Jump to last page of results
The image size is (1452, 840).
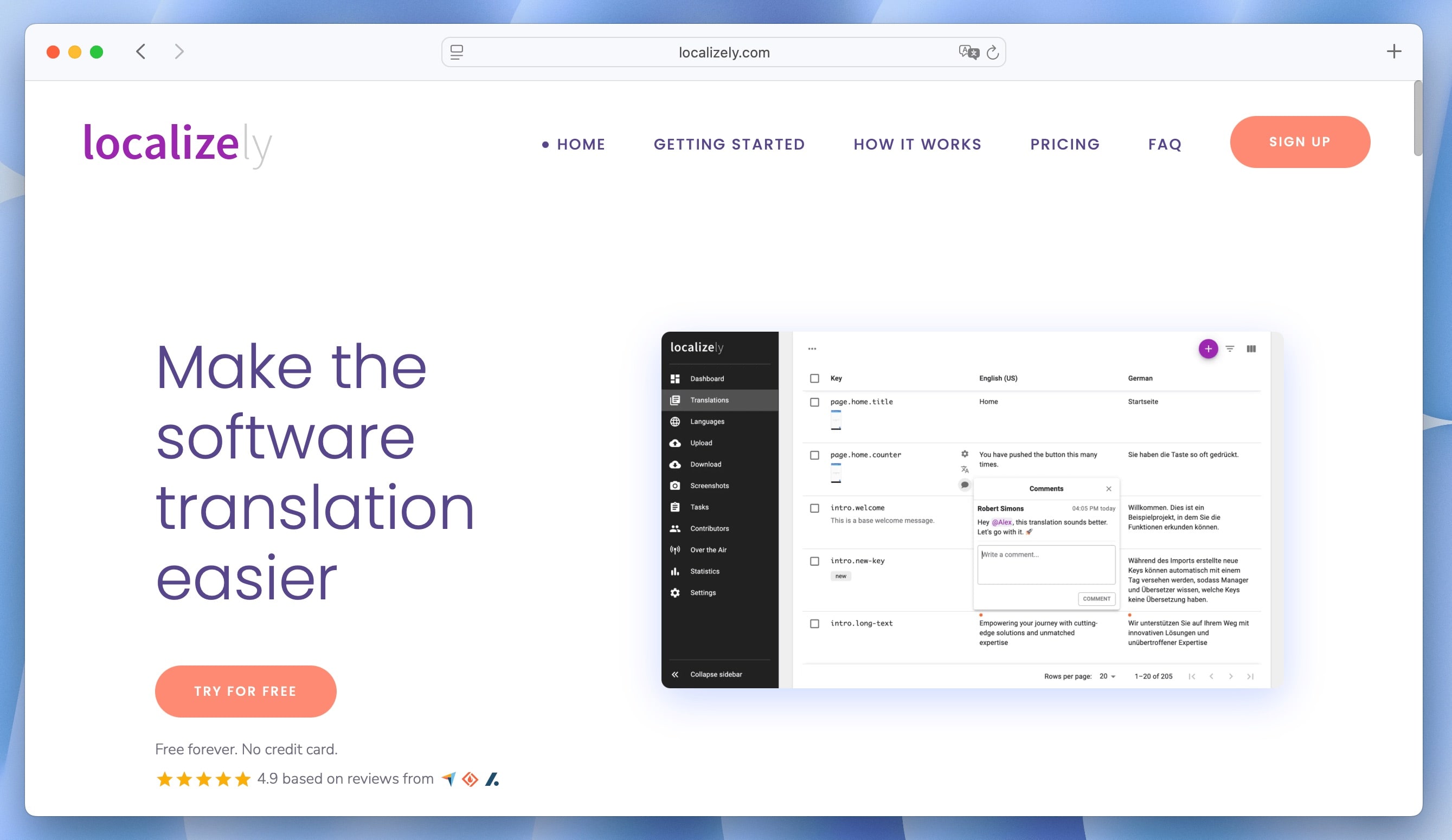click(x=1250, y=676)
